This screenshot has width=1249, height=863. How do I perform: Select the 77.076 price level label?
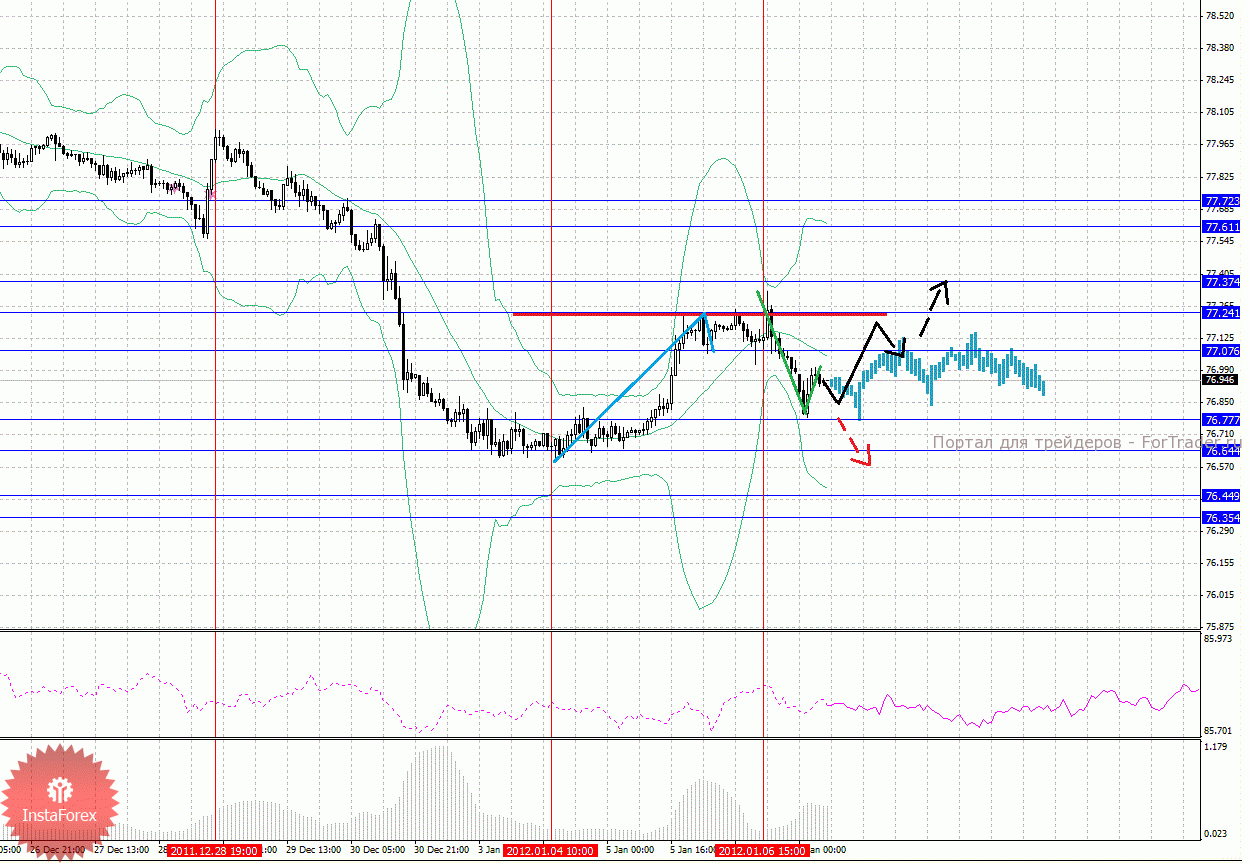[1222, 351]
